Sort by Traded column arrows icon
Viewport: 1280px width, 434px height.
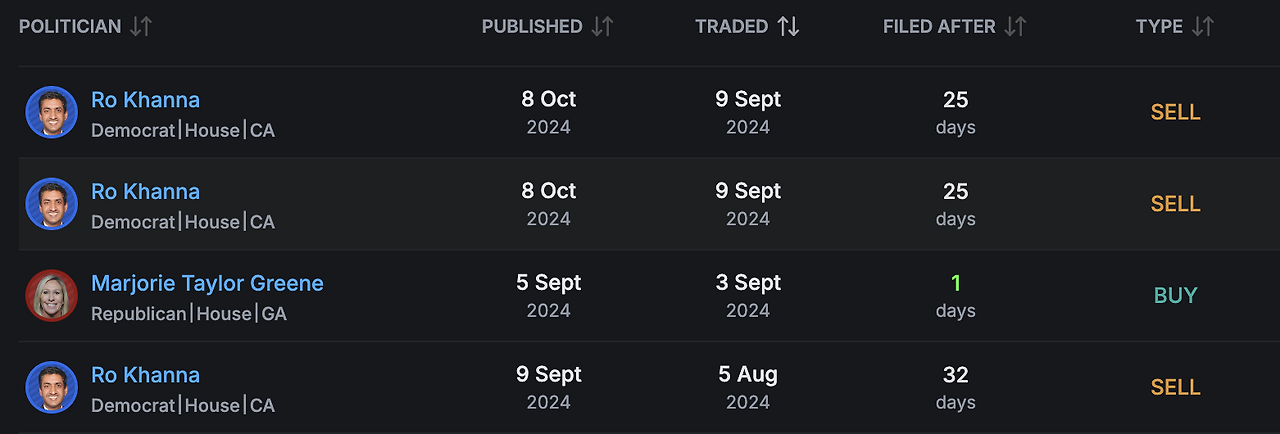point(788,27)
